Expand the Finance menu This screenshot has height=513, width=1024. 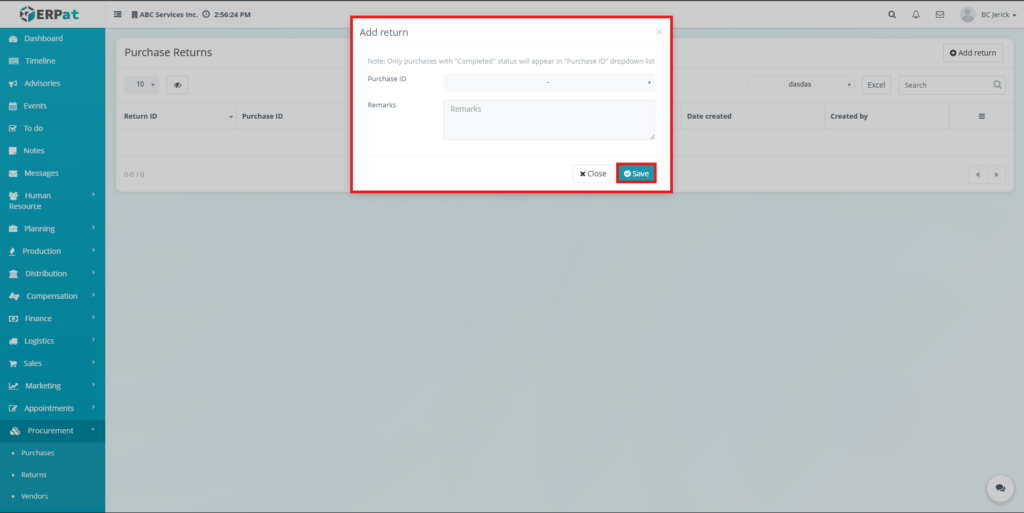(52, 319)
